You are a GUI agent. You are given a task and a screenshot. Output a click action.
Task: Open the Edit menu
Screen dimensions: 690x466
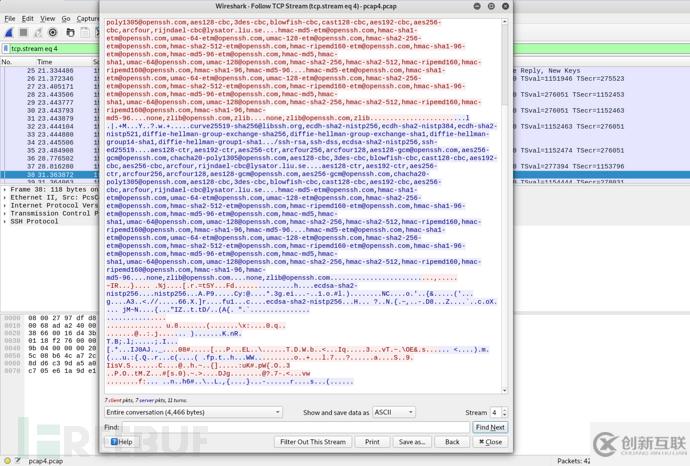point(28,18)
